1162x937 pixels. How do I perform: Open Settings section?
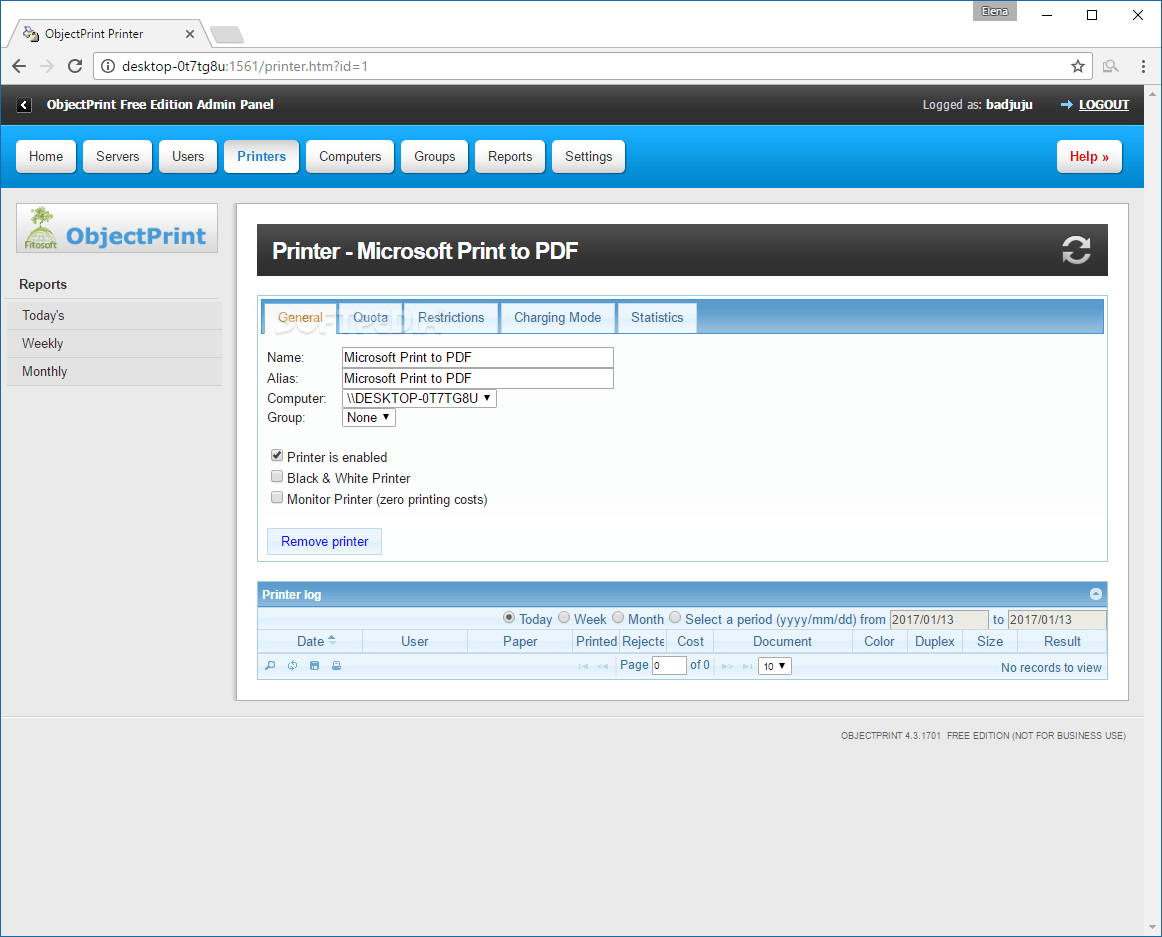(588, 156)
